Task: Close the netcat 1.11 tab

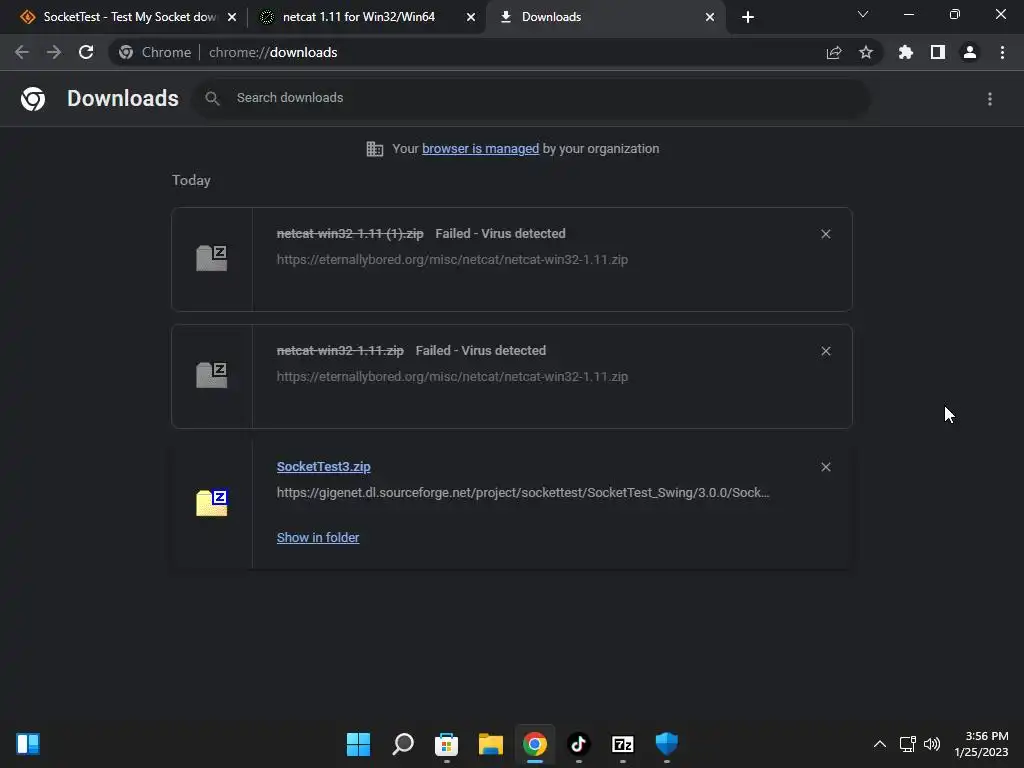Action: coord(471,17)
